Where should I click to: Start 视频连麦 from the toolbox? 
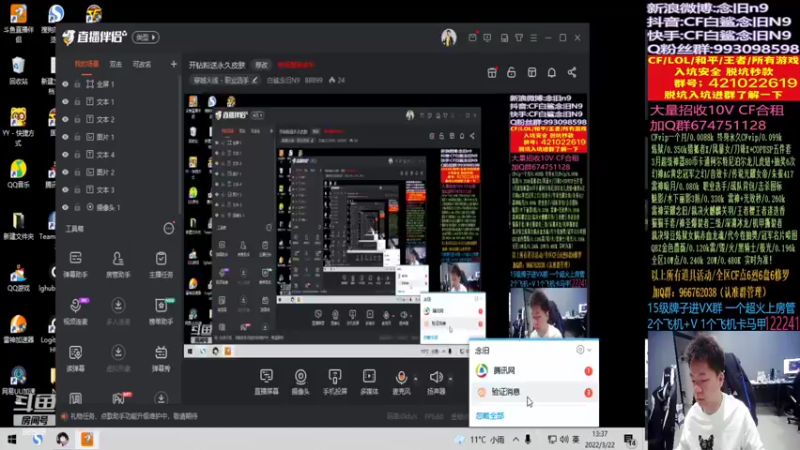pos(76,311)
